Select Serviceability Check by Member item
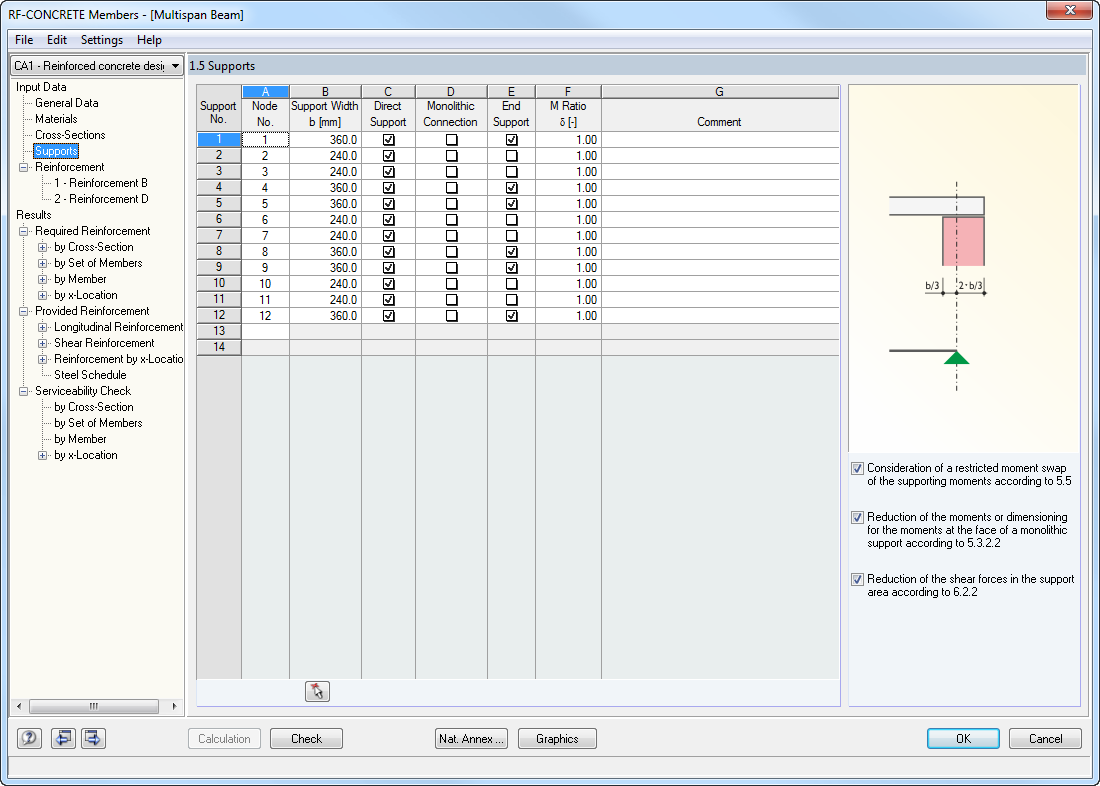The height and width of the screenshot is (786, 1100). (80, 439)
